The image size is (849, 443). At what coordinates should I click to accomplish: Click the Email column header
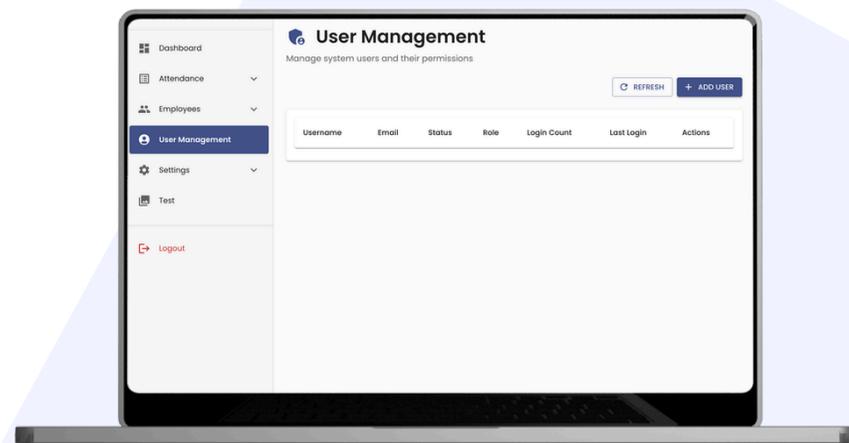tap(388, 133)
